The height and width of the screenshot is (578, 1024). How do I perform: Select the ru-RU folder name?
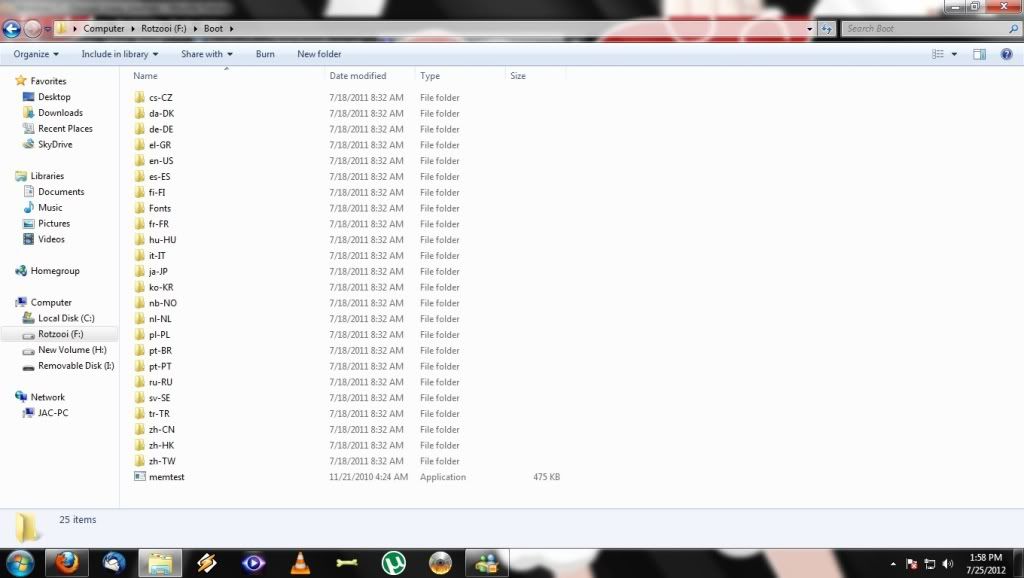coord(161,382)
